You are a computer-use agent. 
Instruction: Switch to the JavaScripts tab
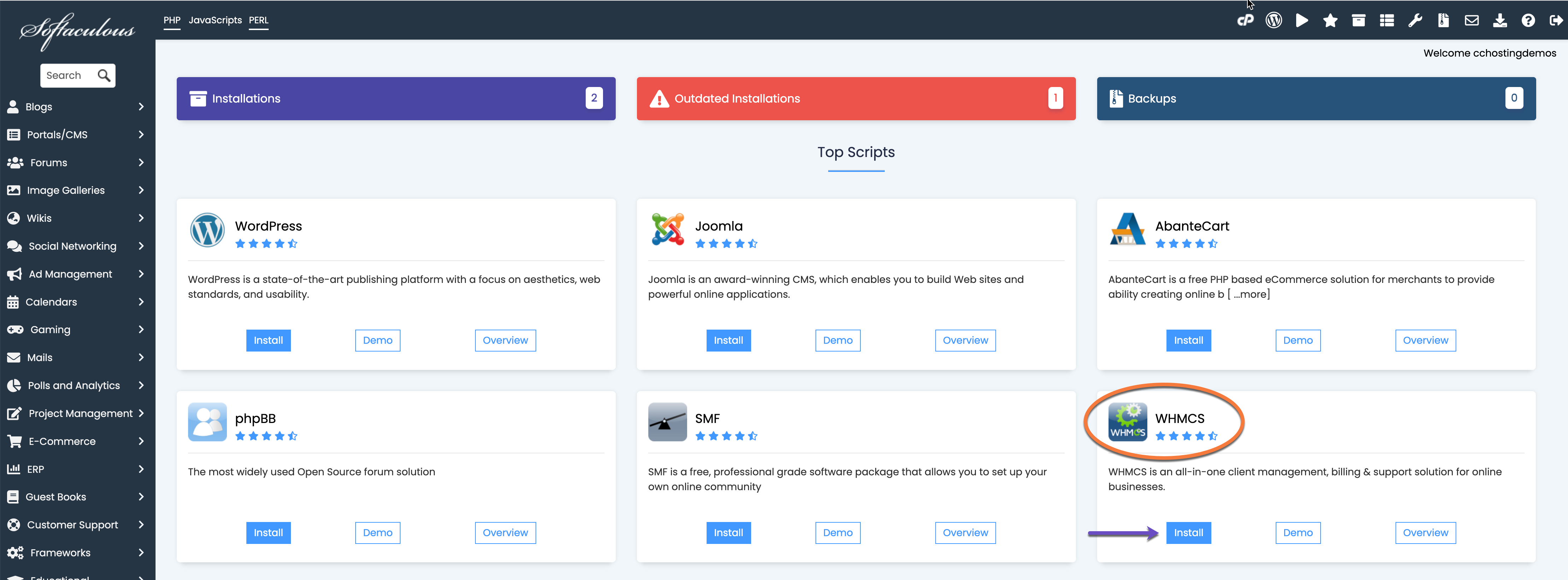[215, 20]
